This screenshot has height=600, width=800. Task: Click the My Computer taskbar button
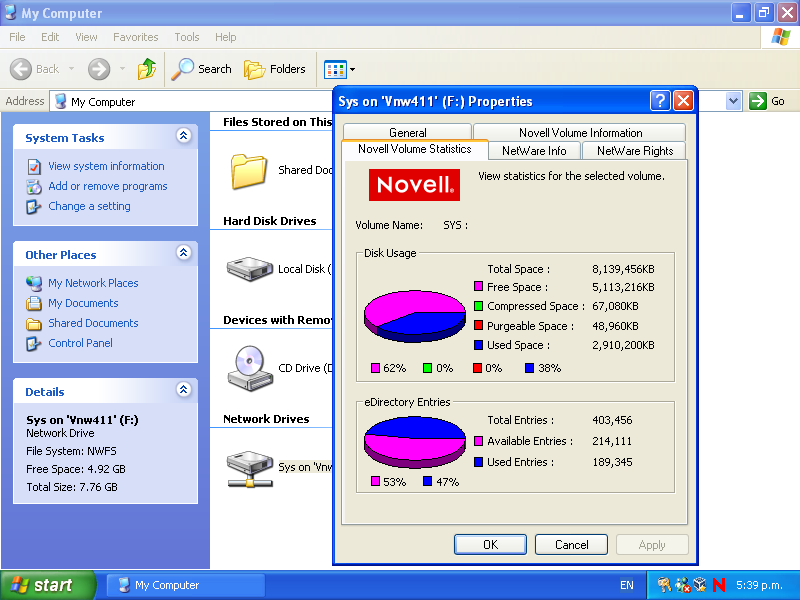click(186, 585)
